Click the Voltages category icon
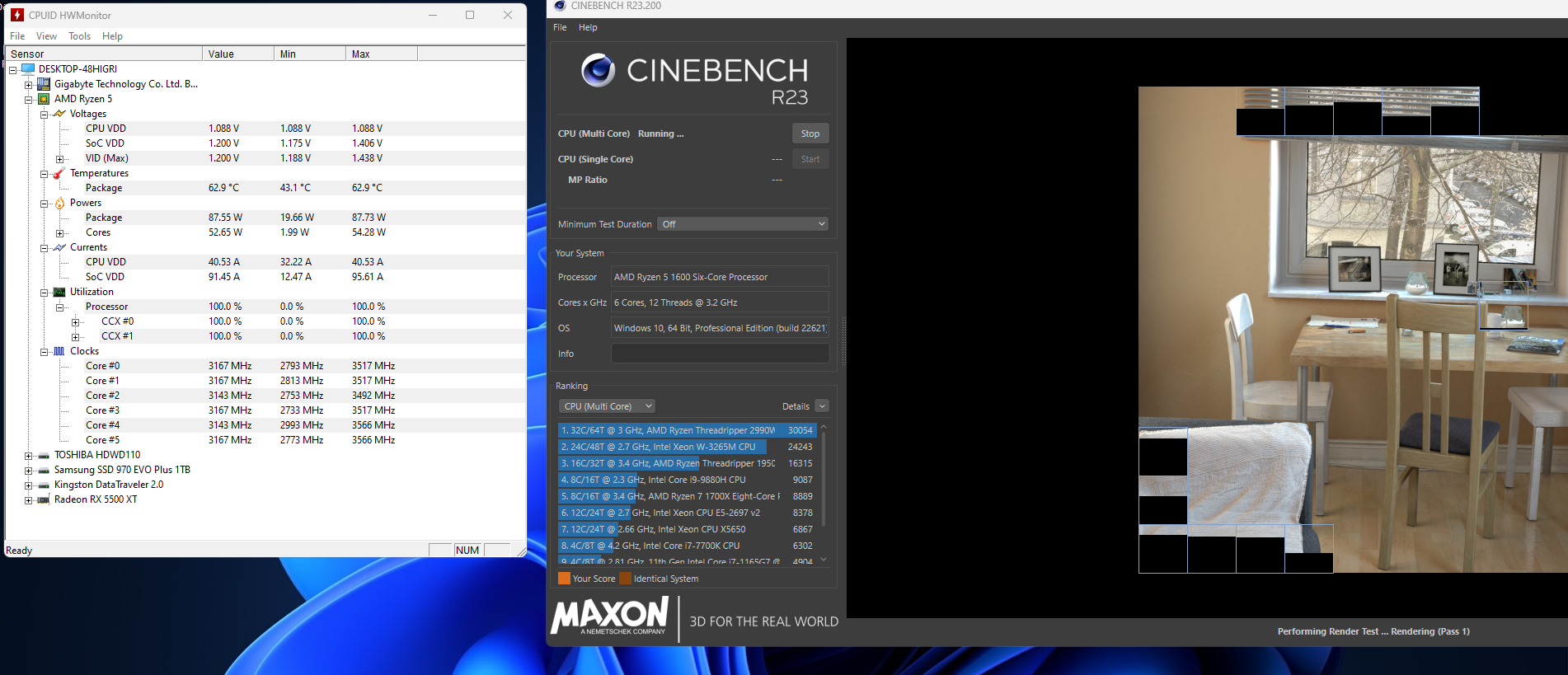The width and height of the screenshot is (1568, 675). 59,114
